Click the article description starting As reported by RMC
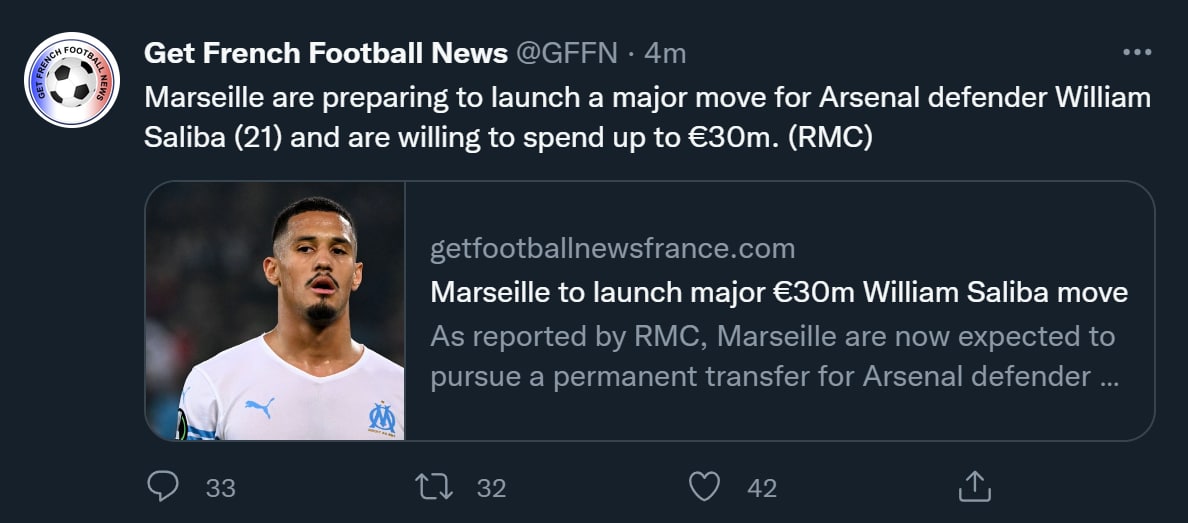The image size is (1188, 523). coord(772,356)
